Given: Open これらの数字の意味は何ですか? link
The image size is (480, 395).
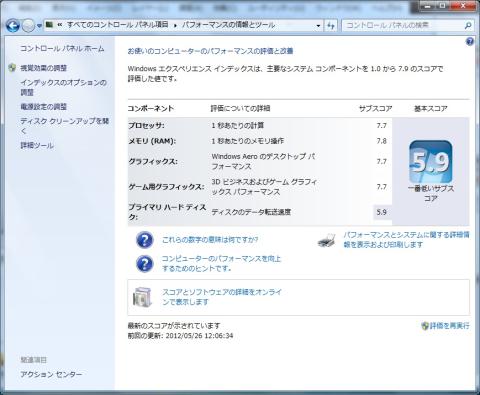Looking at the screenshot, I should (210, 240).
